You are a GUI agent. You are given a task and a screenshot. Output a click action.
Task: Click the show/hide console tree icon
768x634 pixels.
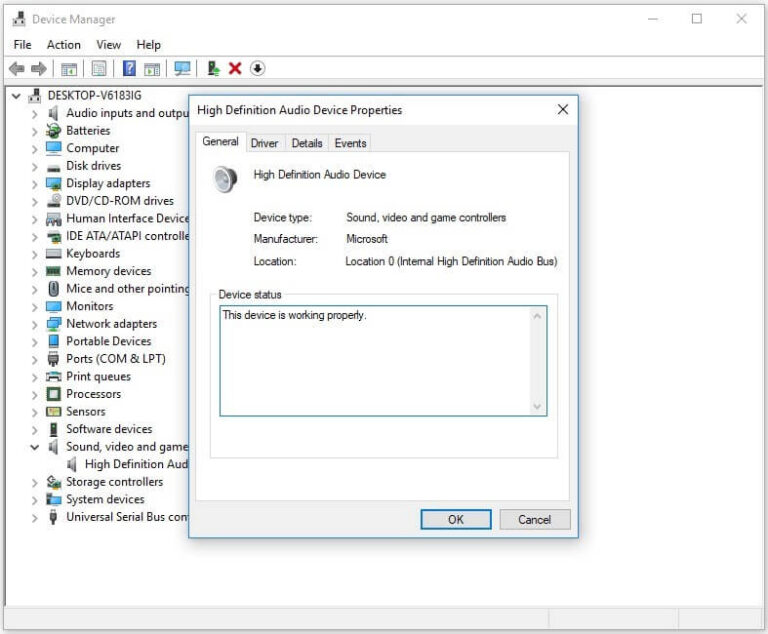pyautogui.click(x=69, y=68)
